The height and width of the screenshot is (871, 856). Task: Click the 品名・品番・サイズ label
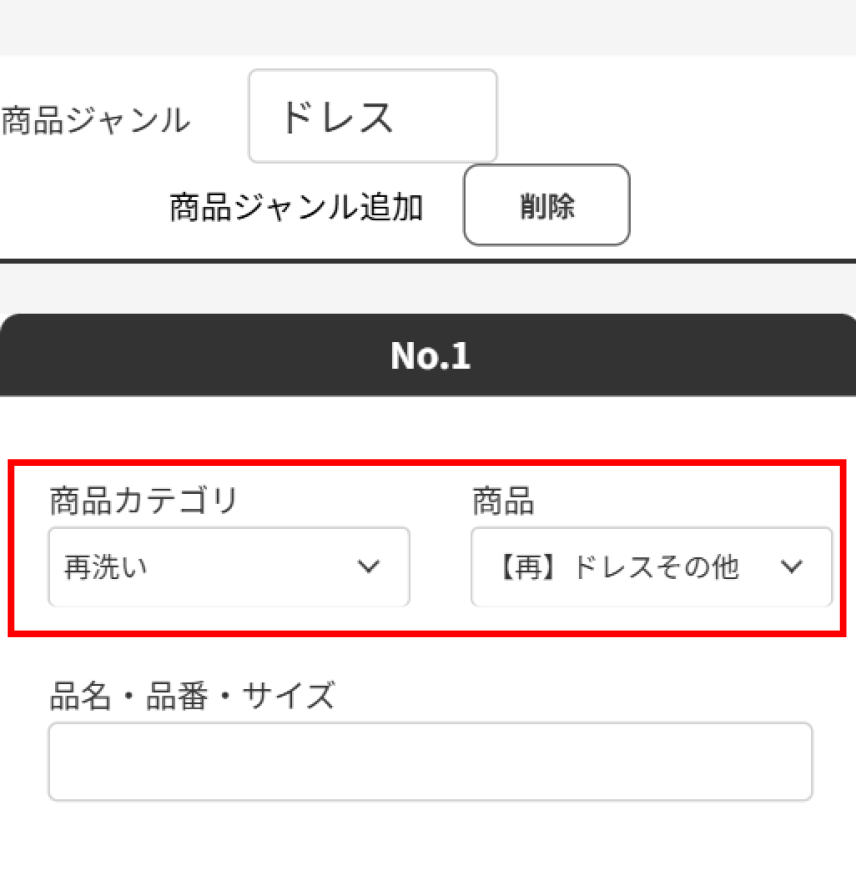pyautogui.click(x=192, y=695)
